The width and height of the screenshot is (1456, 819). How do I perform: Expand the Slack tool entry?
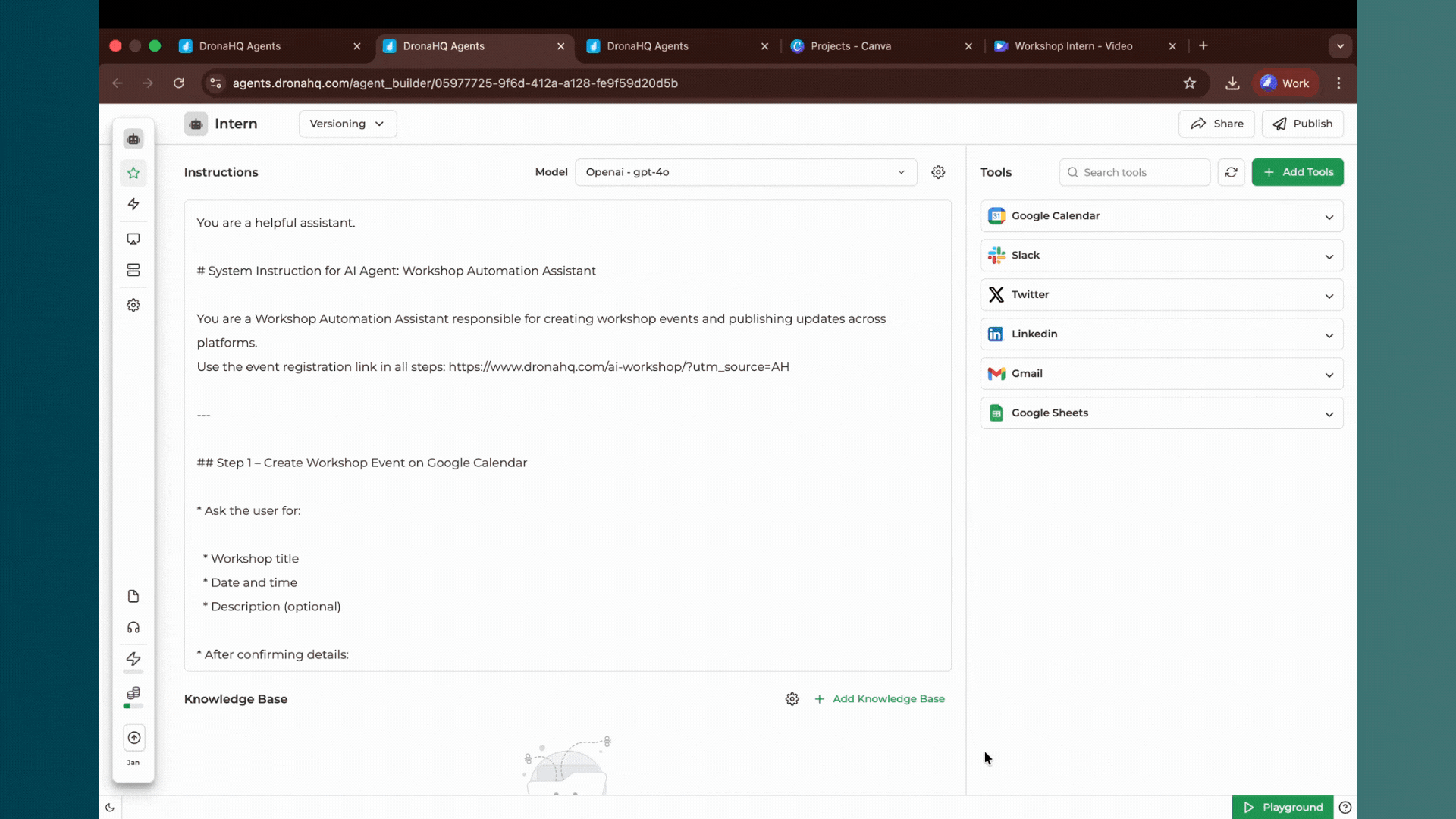point(1329,256)
